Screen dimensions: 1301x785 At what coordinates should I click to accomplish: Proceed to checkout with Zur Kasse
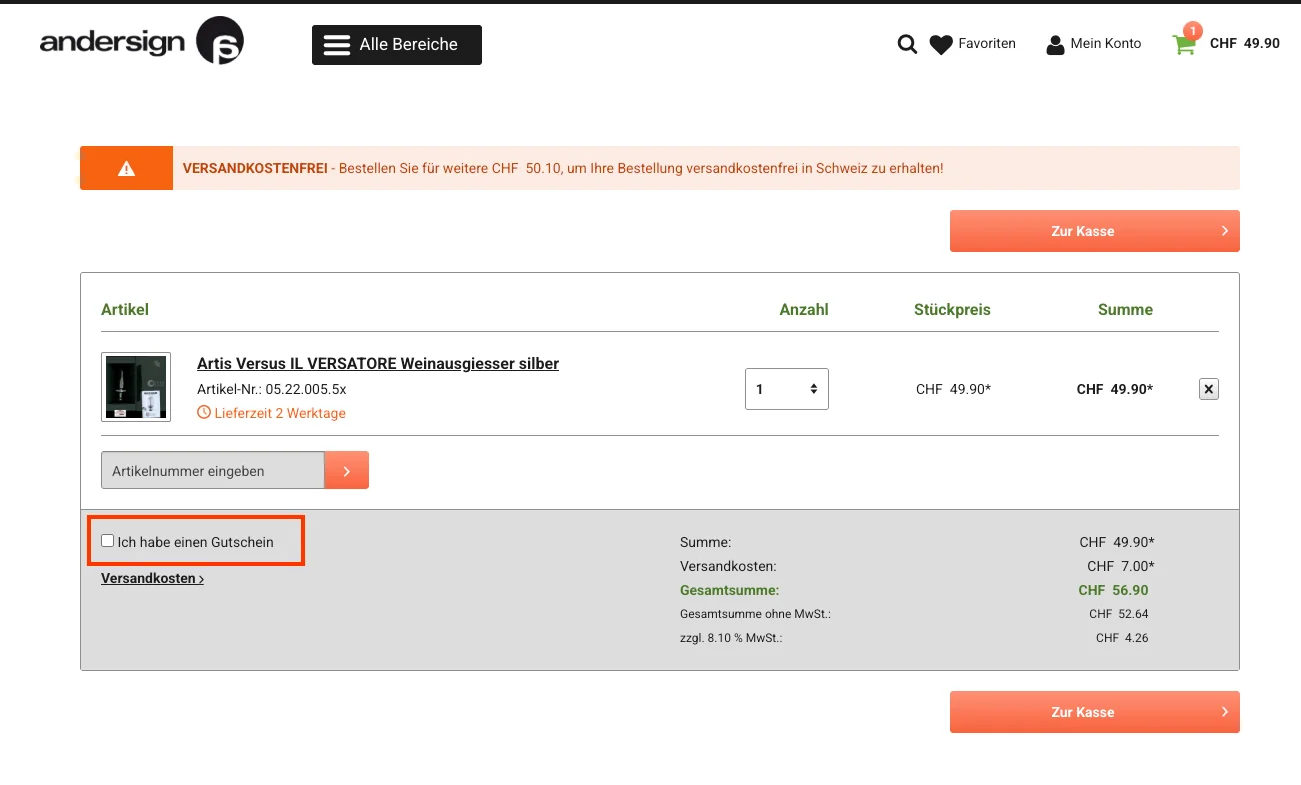point(1094,231)
